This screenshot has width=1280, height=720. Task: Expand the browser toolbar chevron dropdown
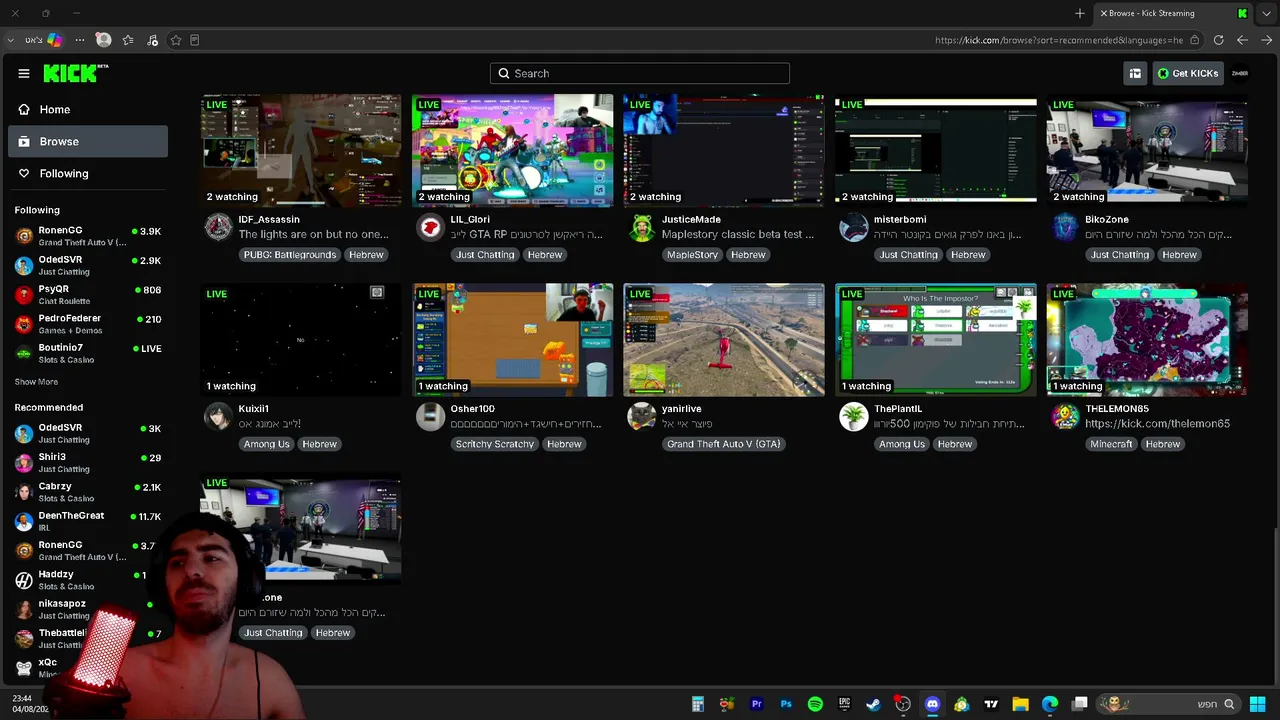11,40
